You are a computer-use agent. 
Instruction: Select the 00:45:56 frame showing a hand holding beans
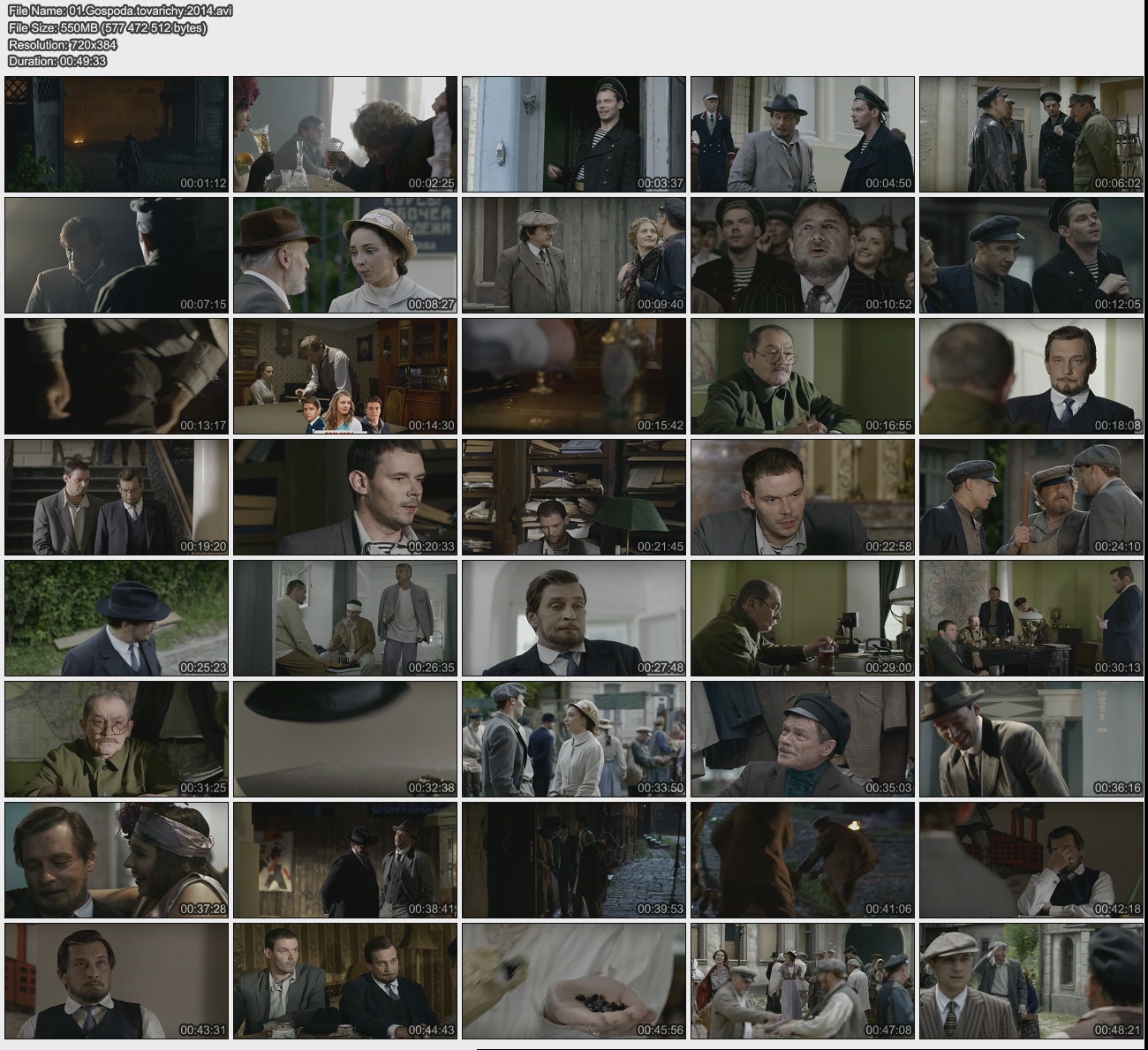click(x=574, y=981)
